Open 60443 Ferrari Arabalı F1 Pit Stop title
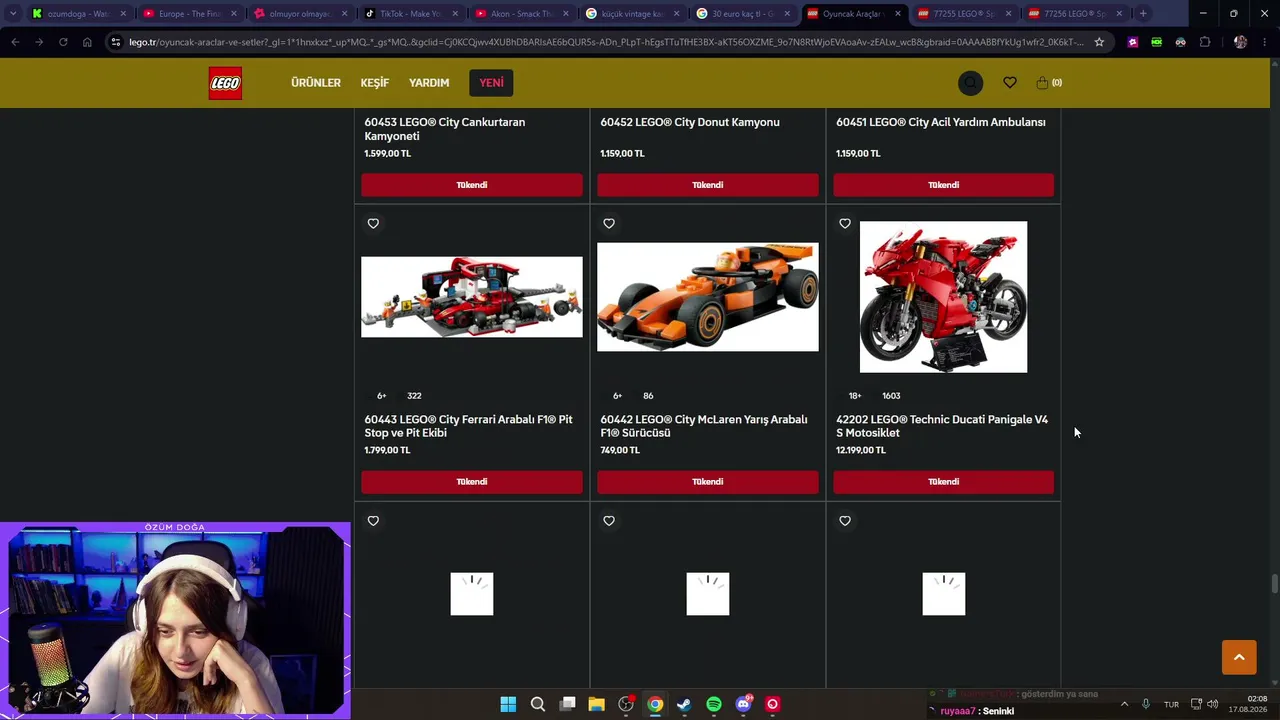 (468, 426)
